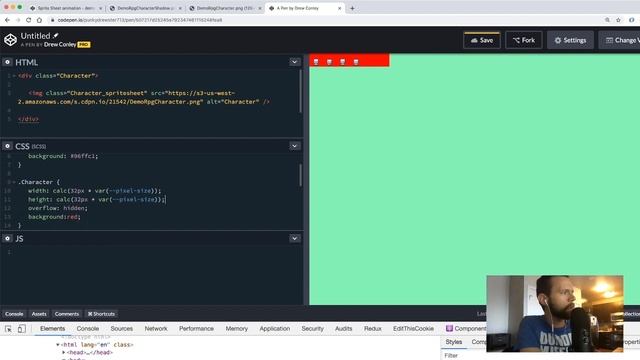Open a new browser tab

click(352, 8)
